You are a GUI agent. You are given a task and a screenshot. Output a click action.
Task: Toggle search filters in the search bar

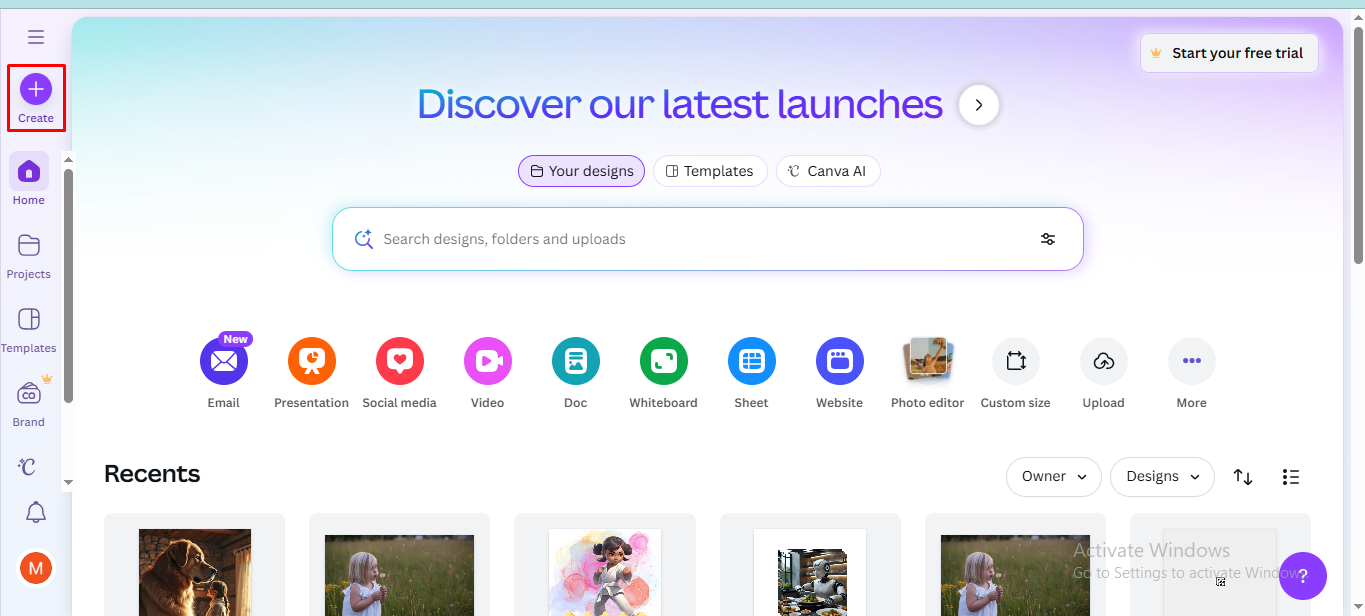(1047, 239)
